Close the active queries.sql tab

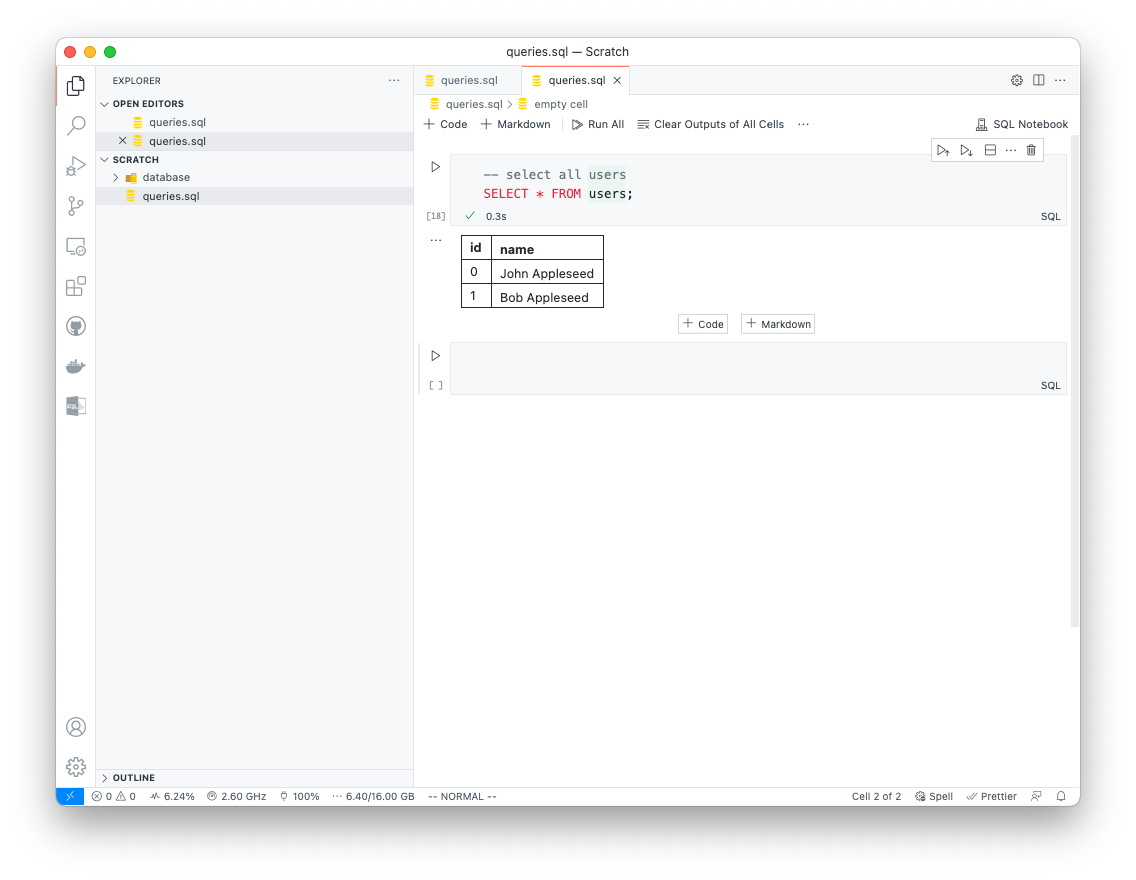pos(617,80)
